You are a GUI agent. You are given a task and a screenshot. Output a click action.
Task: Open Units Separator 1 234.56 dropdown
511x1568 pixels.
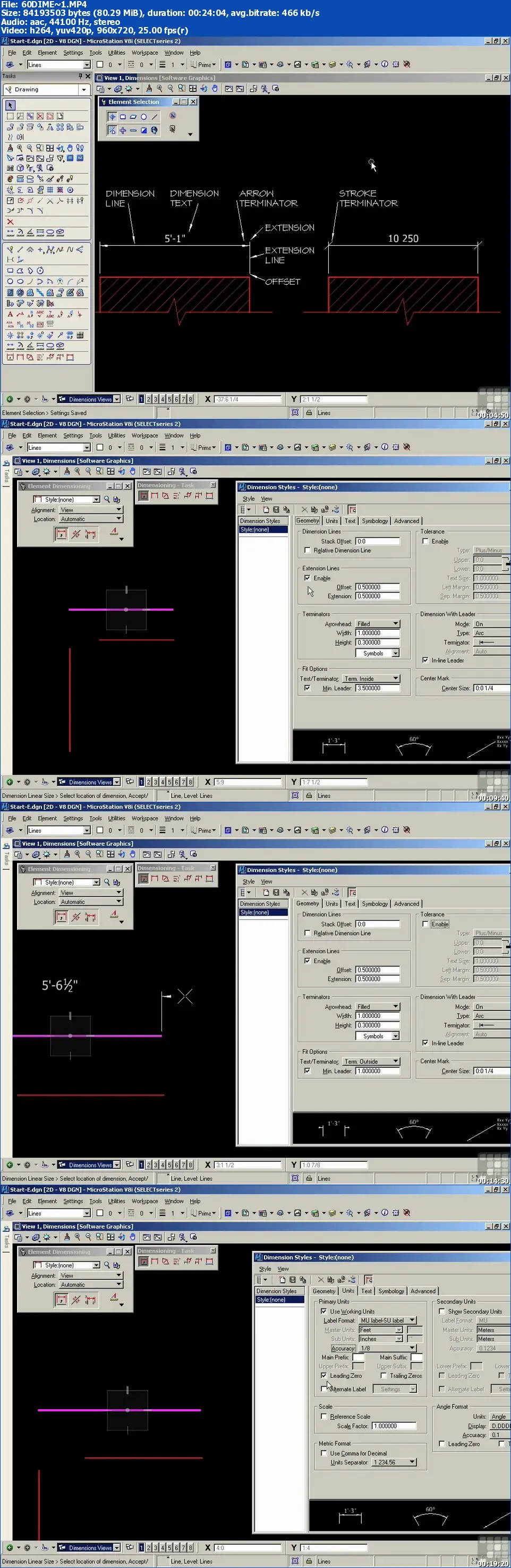pos(394,1462)
